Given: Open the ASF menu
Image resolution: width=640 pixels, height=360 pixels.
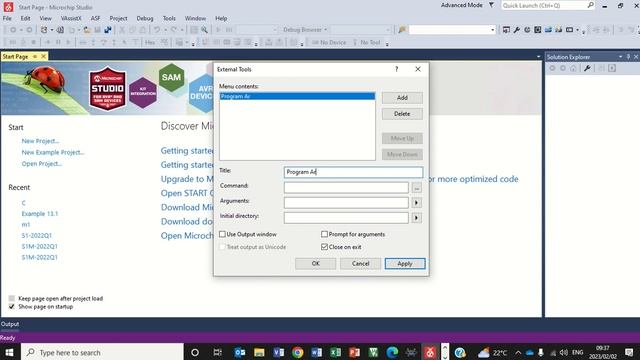Looking at the screenshot, I should click(95, 18).
